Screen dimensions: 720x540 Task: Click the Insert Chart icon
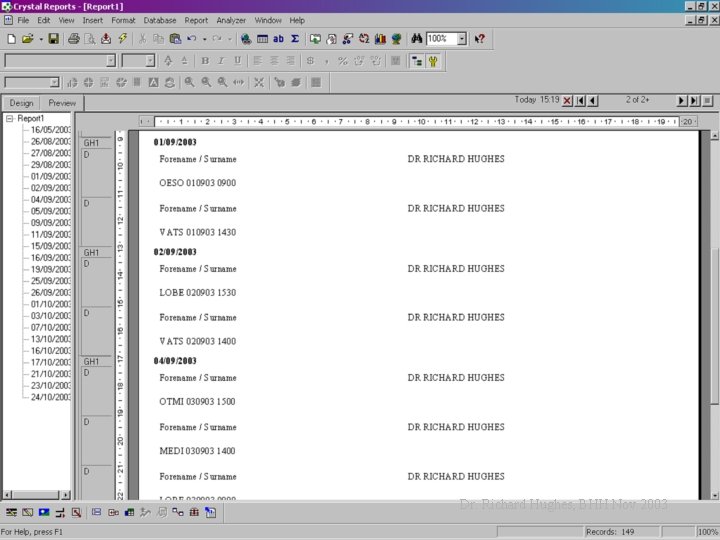(x=380, y=39)
